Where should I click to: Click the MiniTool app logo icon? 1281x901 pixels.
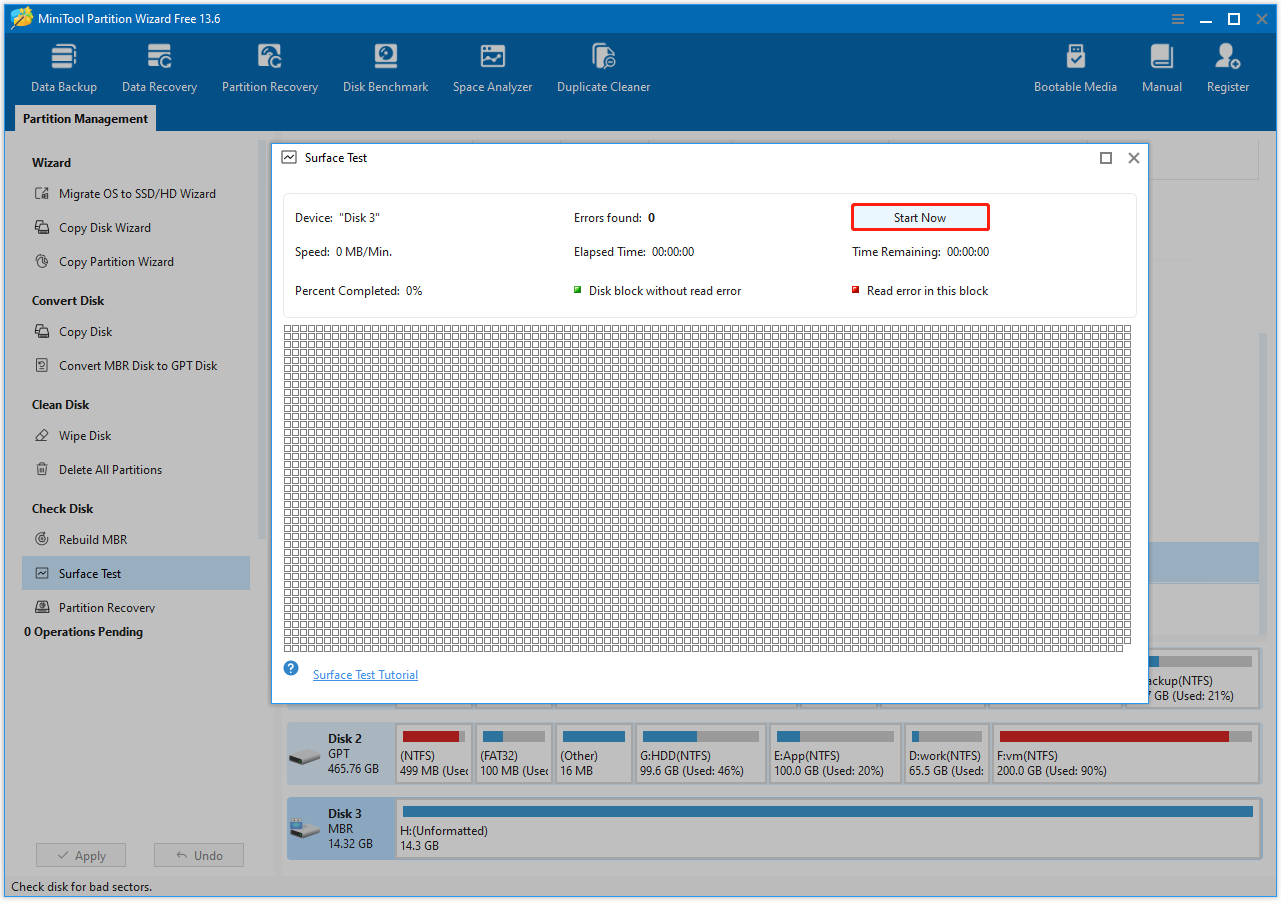21,19
